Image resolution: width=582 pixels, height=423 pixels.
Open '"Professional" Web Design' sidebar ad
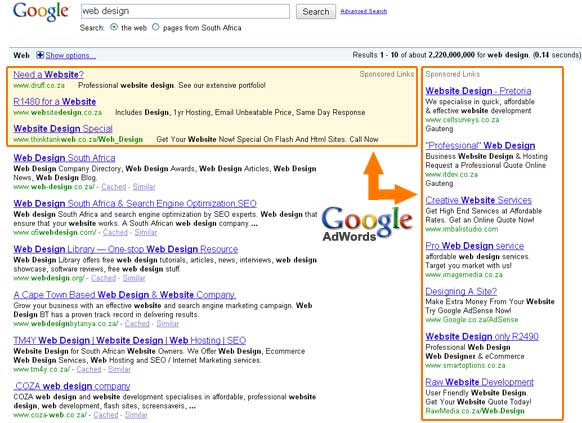coord(480,145)
